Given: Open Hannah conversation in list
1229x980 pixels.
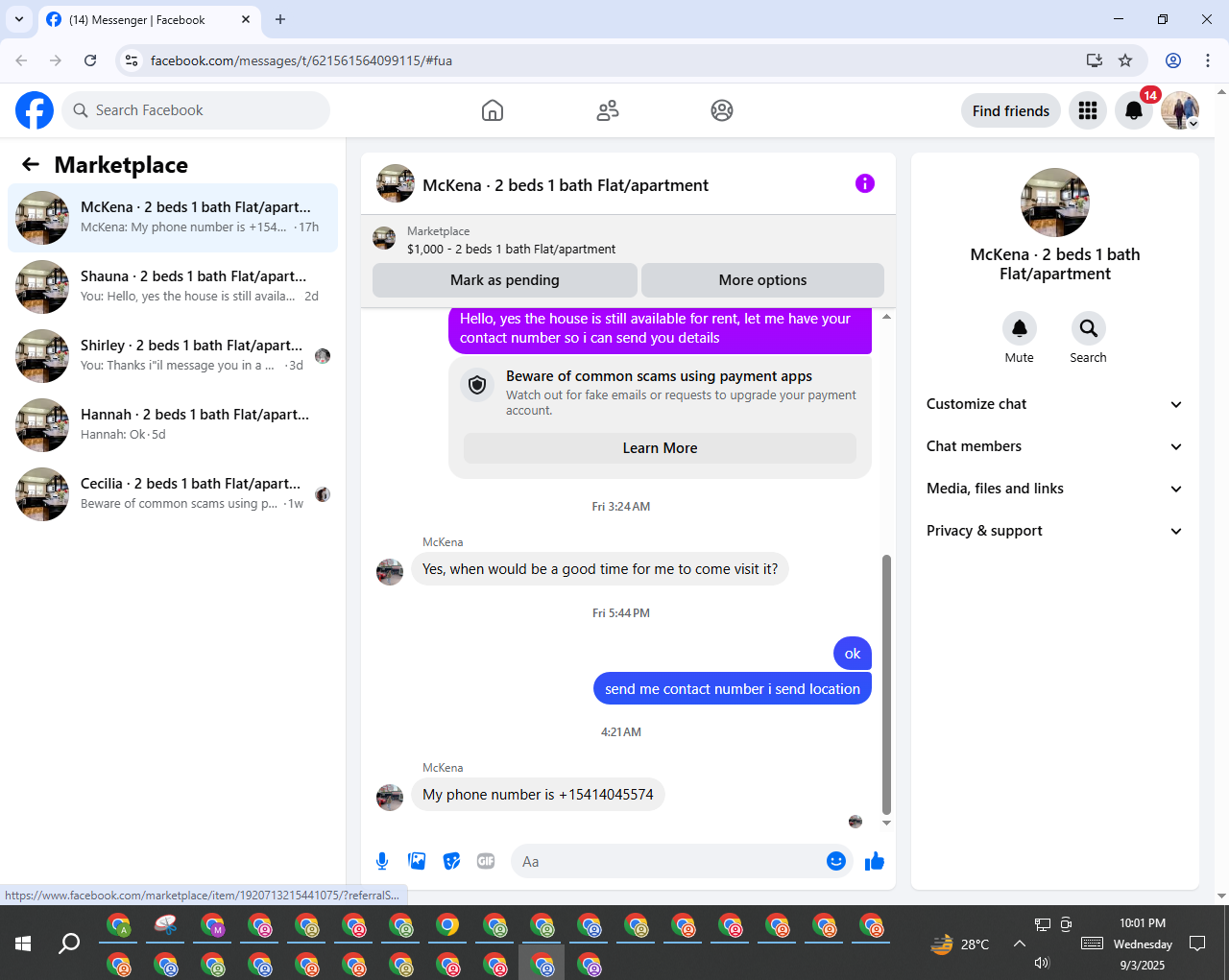Looking at the screenshot, I should (x=173, y=425).
